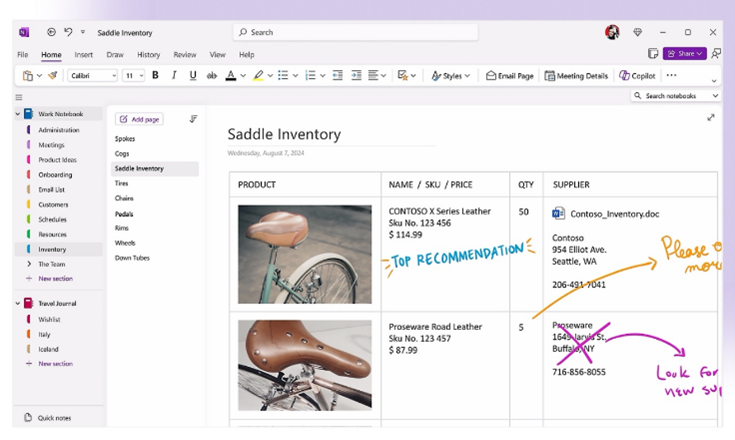
Task: Open Quick notes
Action: pyautogui.click(x=48, y=418)
